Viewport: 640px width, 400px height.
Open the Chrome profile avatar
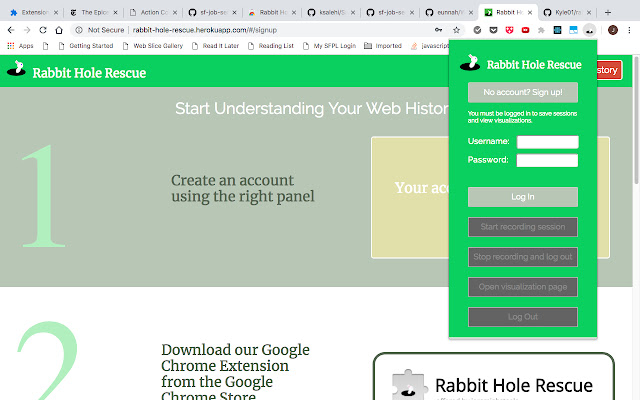coord(613,30)
